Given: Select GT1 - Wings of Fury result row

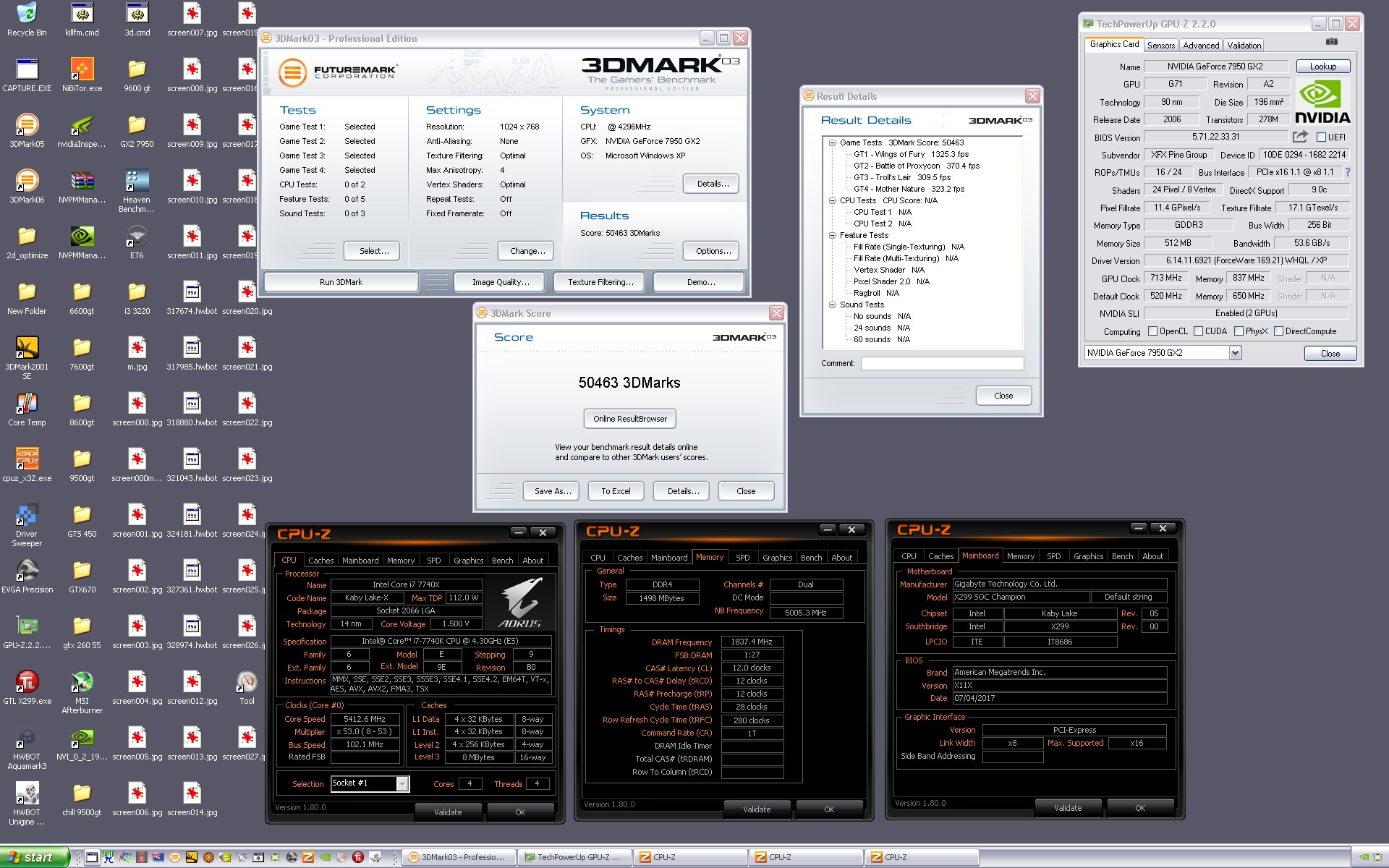Looking at the screenshot, I should point(911,154).
